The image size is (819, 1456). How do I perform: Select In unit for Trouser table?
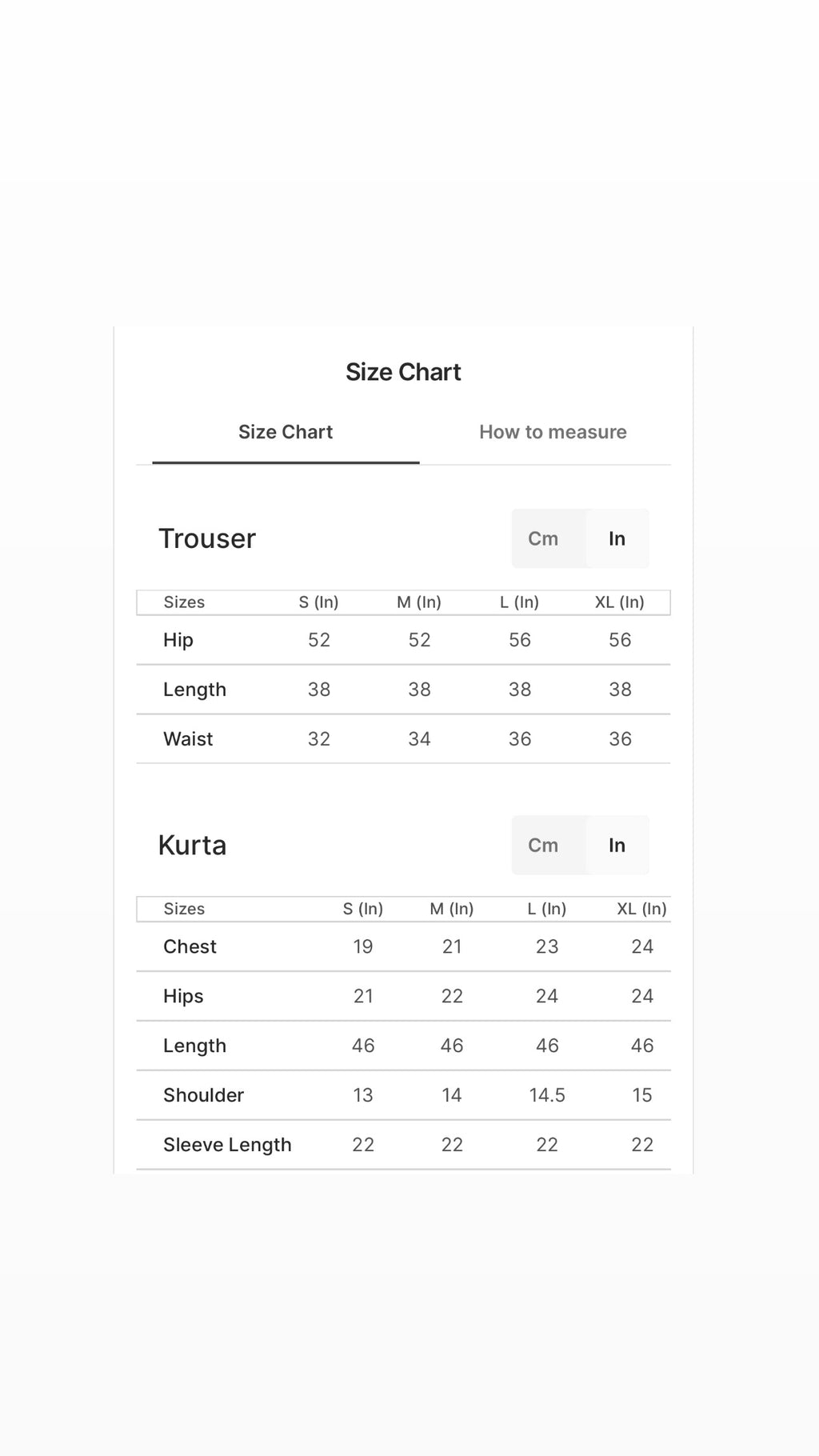pyautogui.click(x=617, y=538)
